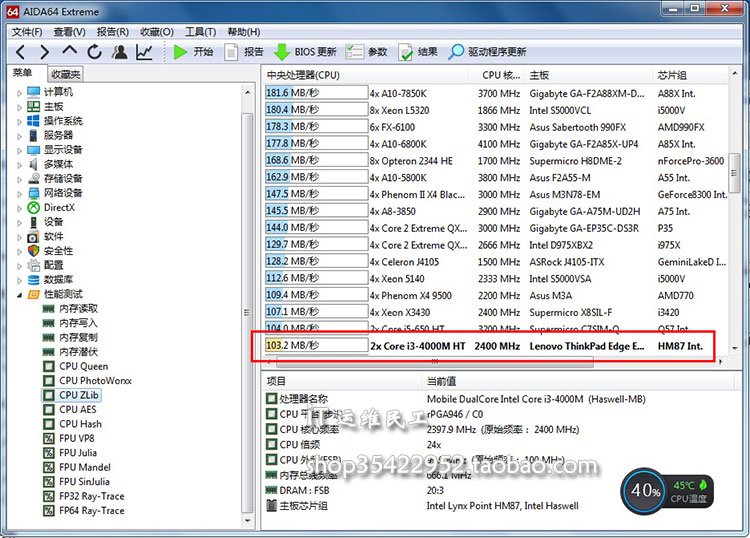
Task: Expand the 计算机 tree node
Action: pos(19,92)
